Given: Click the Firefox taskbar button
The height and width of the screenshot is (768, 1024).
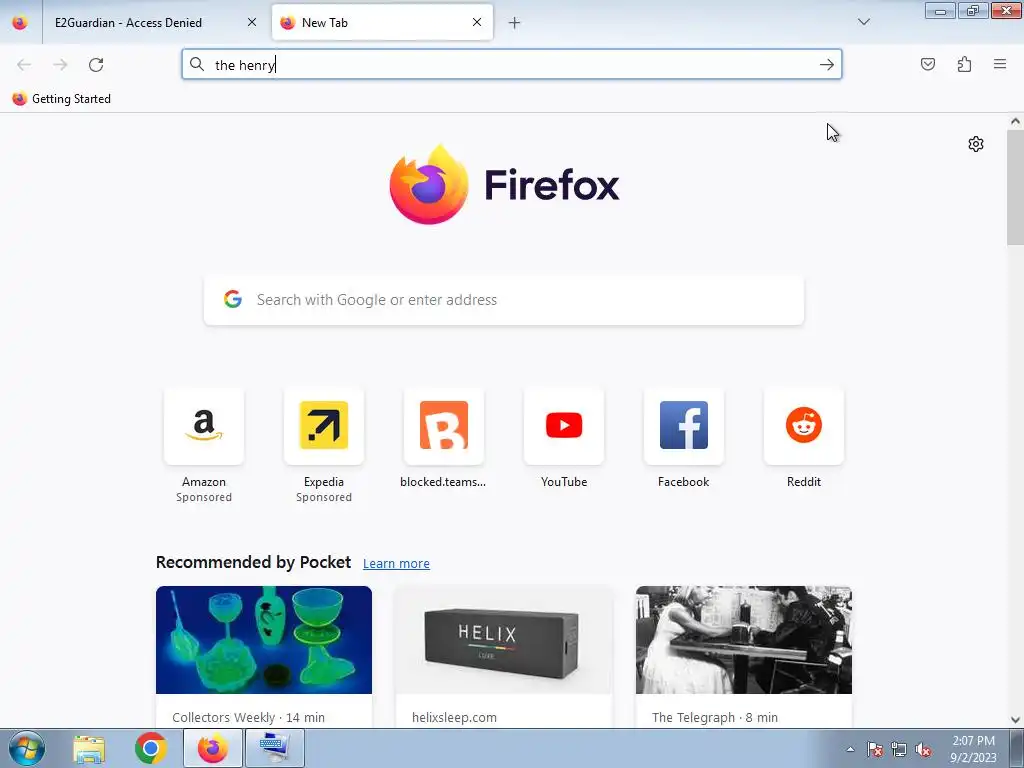Looking at the screenshot, I should [213, 749].
